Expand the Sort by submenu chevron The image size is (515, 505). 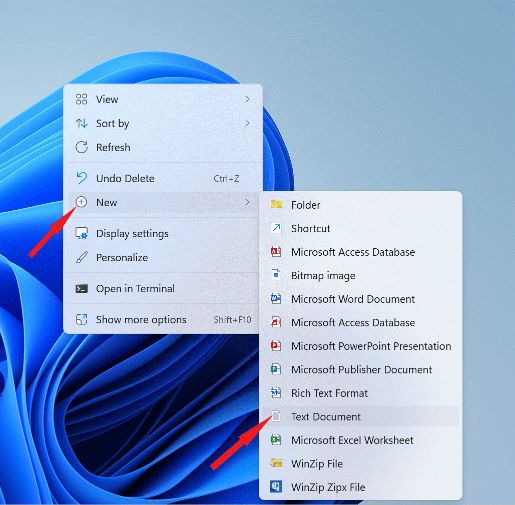[247, 123]
